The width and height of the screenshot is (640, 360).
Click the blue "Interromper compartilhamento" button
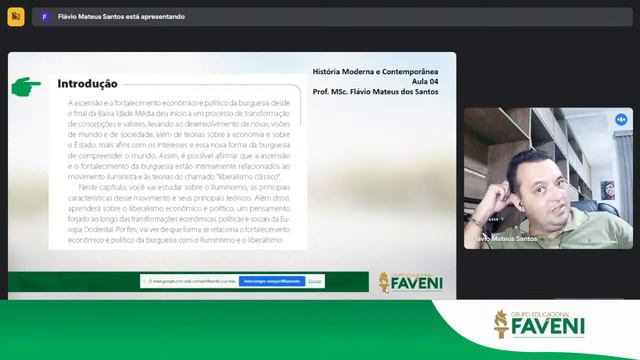tap(272, 281)
